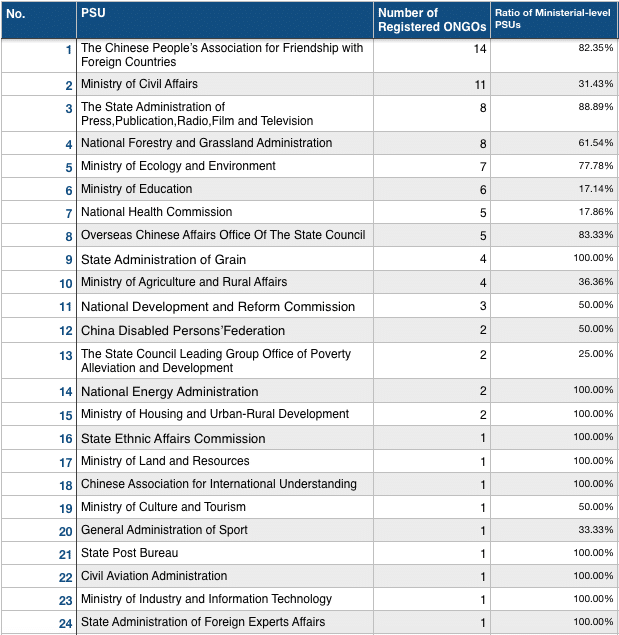Viewport: 619px width, 635px height.
Task: Click row number '13' cell
Action: coord(39,361)
